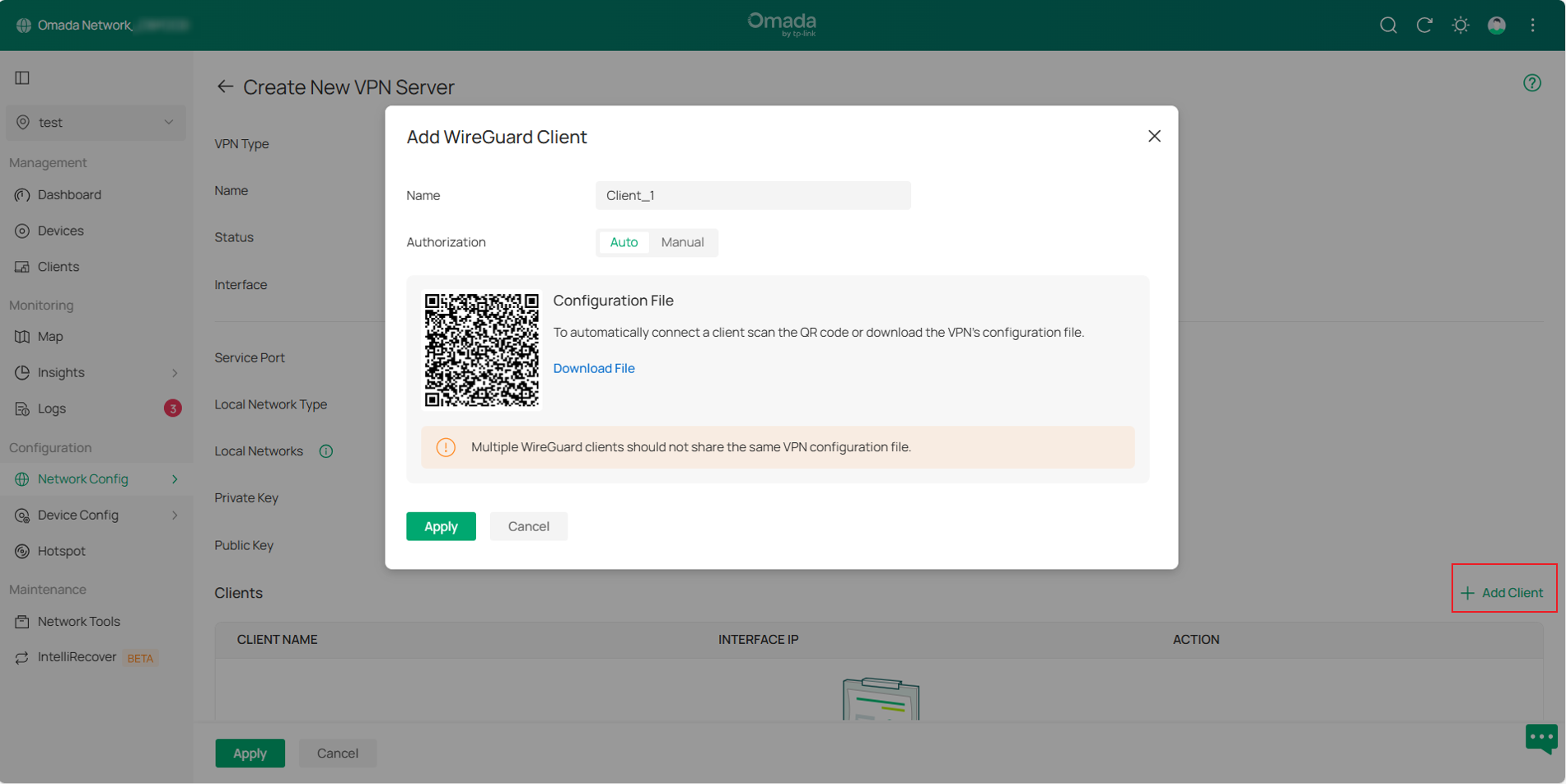
Task: Apply the WireGuard client settings
Action: coord(441,526)
